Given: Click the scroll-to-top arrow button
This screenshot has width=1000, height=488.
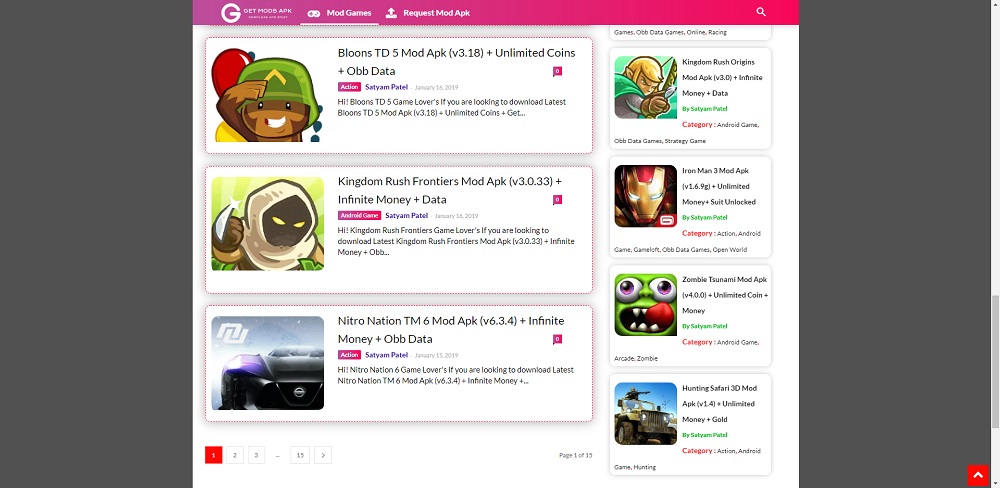Looking at the screenshot, I should click(977, 476).
